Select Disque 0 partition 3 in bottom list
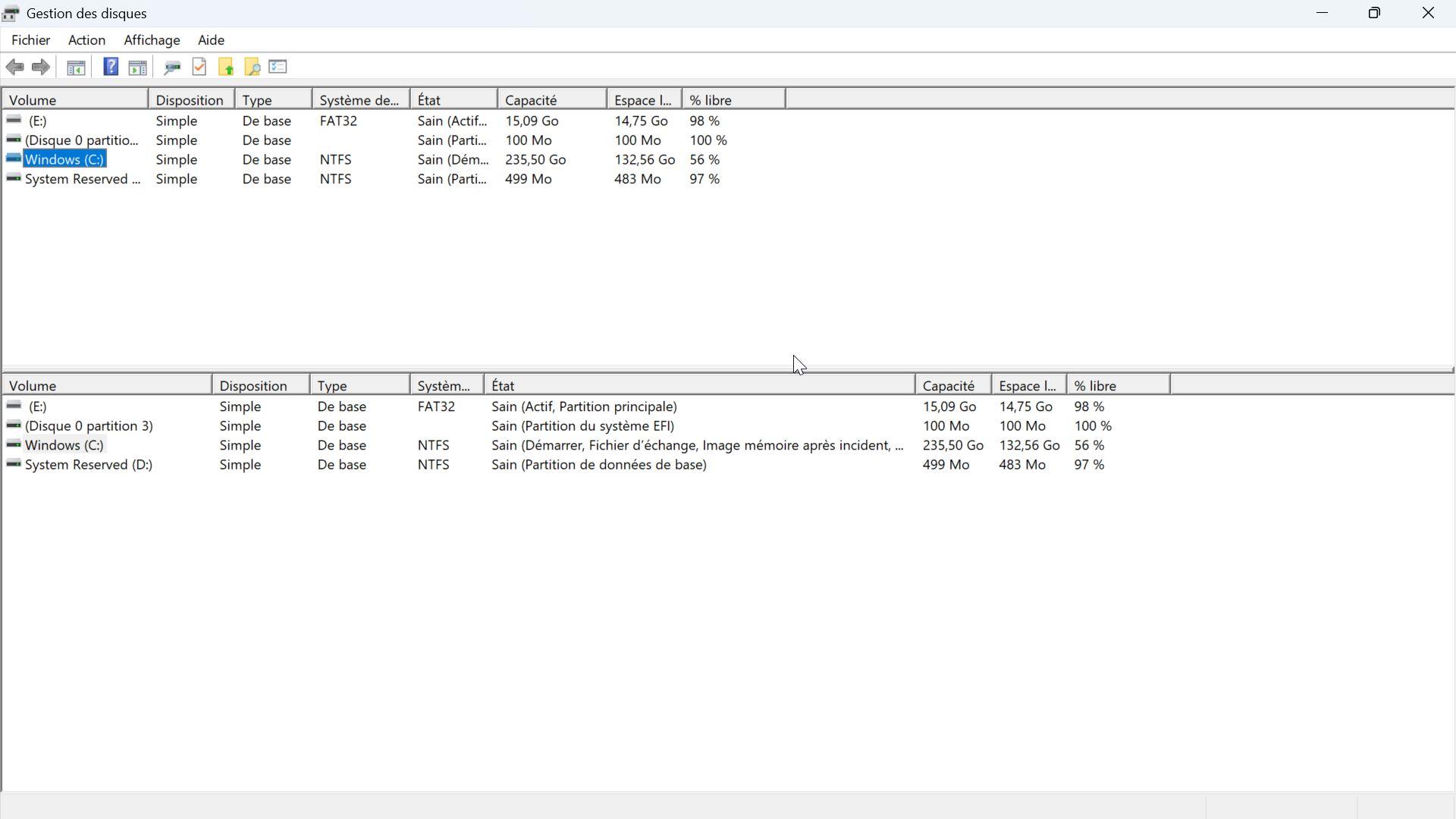Screen dimensions: 1456x819 pos(88,426)
